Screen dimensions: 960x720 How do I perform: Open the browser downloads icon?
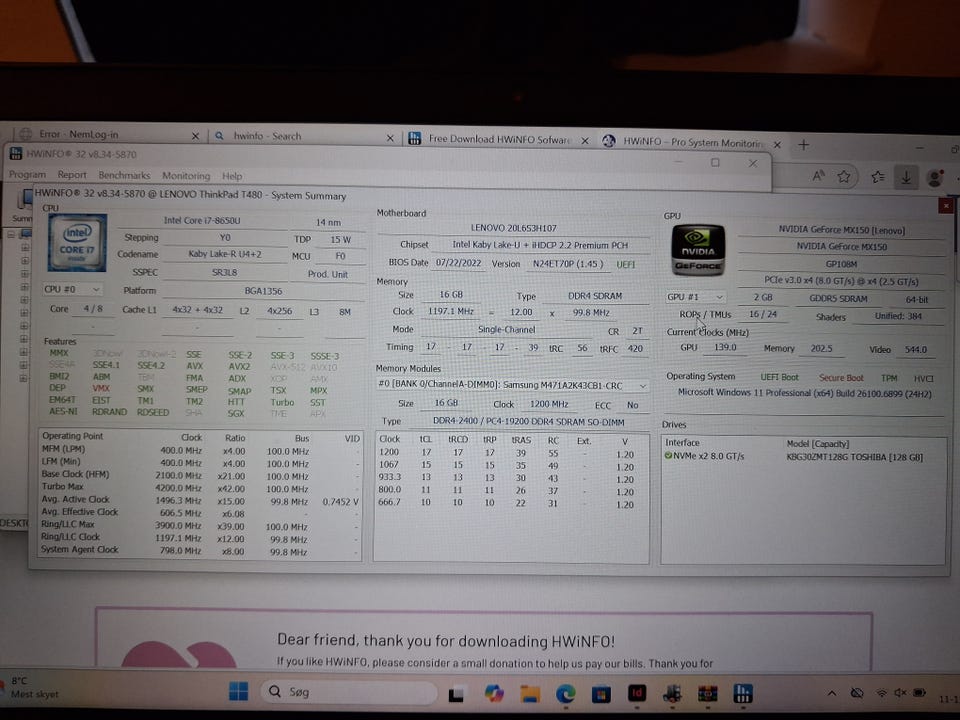tap(906, 178)
